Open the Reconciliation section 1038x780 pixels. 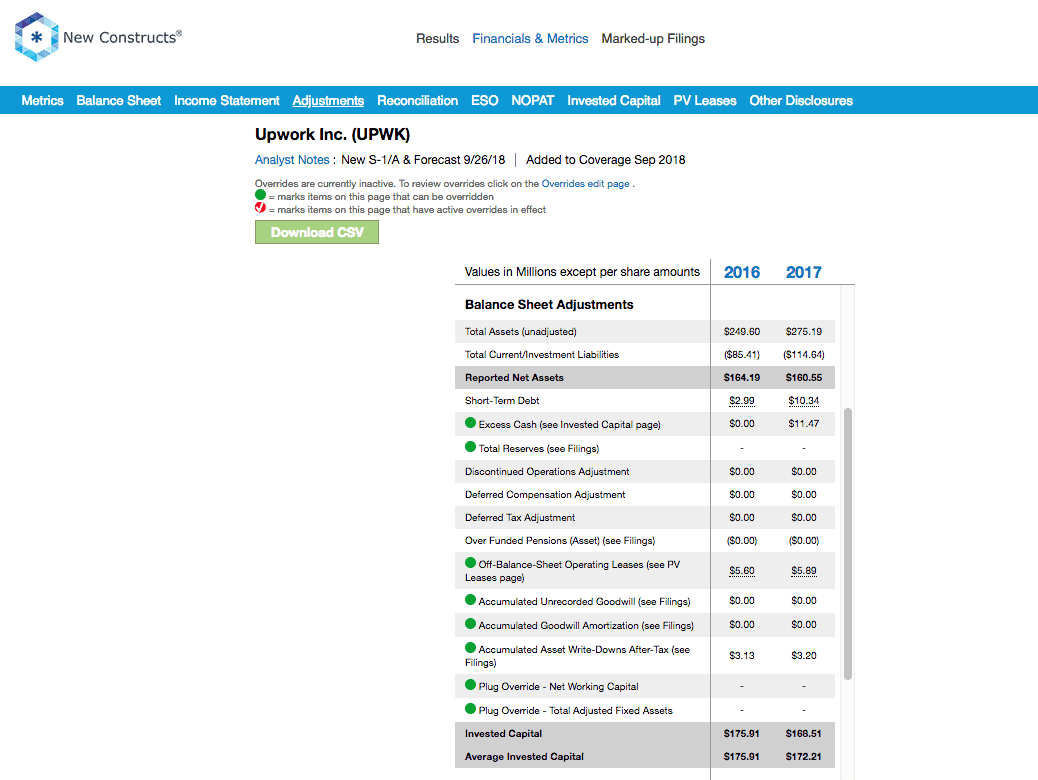coord(418,101)
